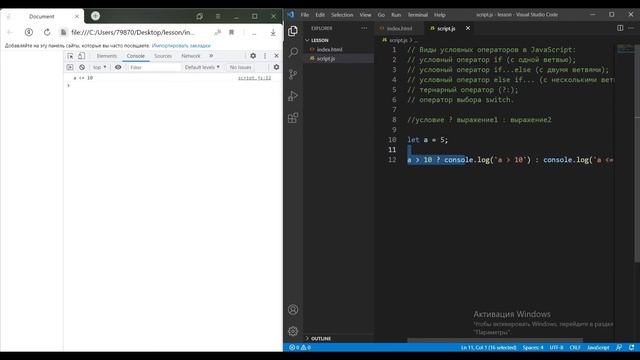This screenshot has width=640, height=360.
Task: Select the Console tab in DevTools
Action: point(136,56)
